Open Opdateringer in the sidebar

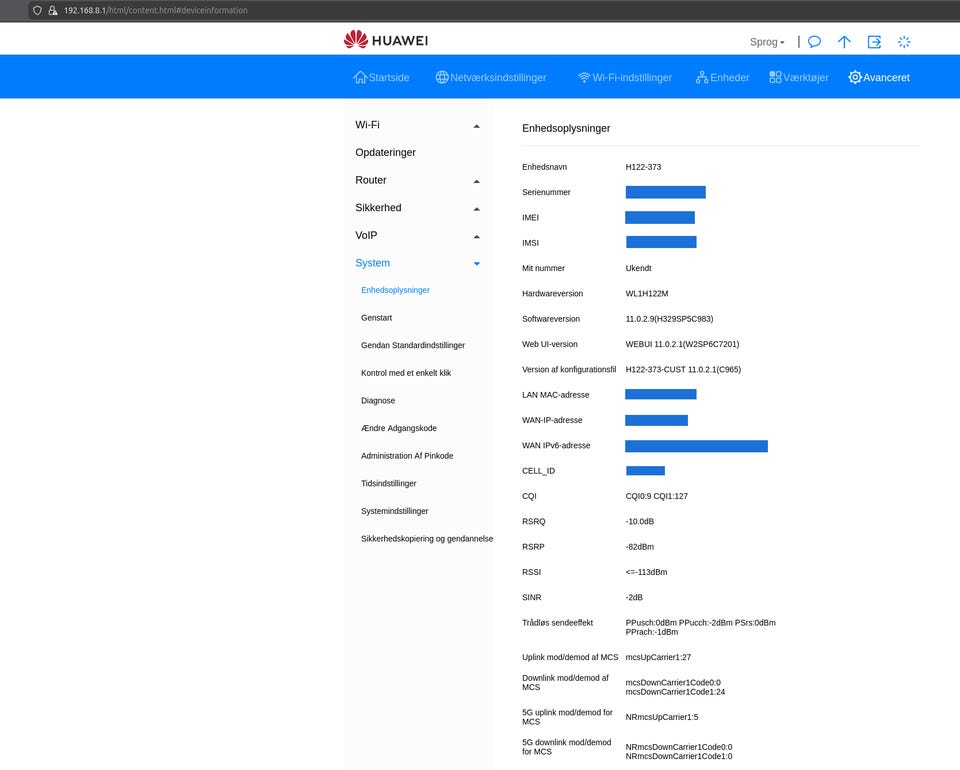pos(385,152)
